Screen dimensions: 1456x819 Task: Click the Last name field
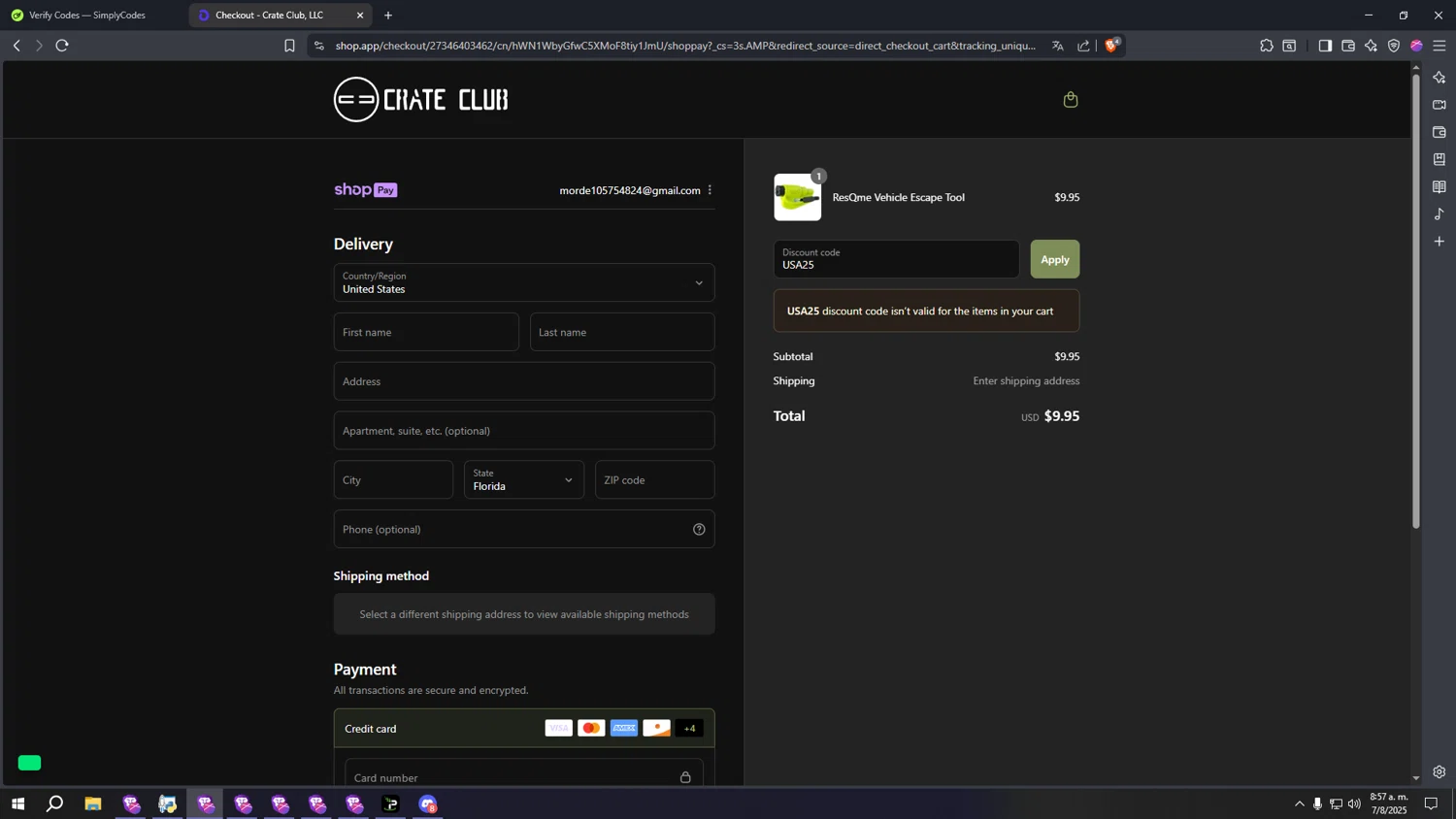click(622, 332)
